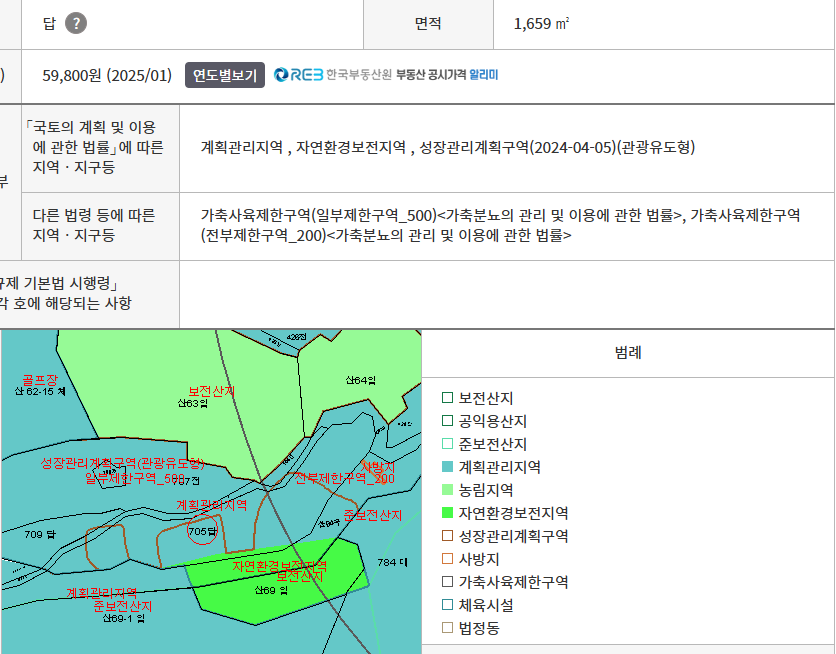Screen dimensions: 836x654
Task: Click the 709 답 parcel label on map
Action: click(x=39, y=534)
